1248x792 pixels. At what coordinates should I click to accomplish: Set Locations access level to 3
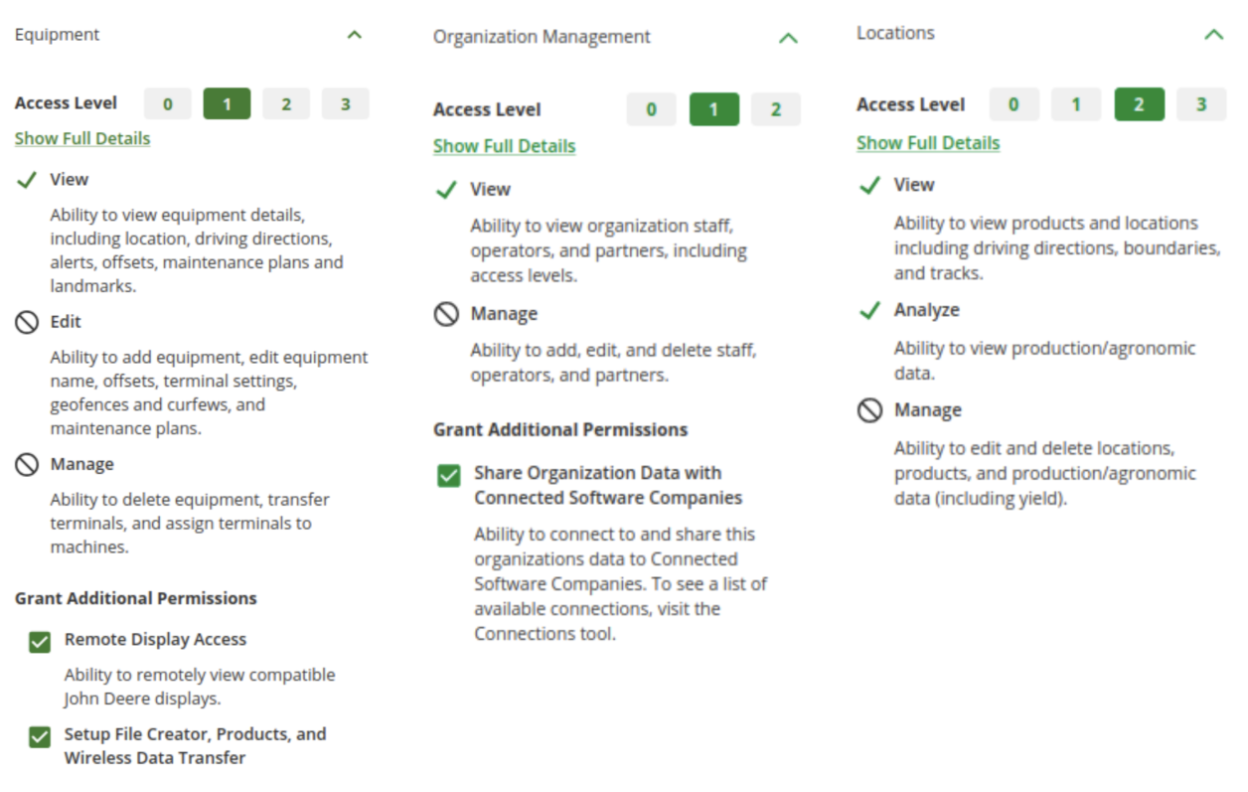(1201, 105)
